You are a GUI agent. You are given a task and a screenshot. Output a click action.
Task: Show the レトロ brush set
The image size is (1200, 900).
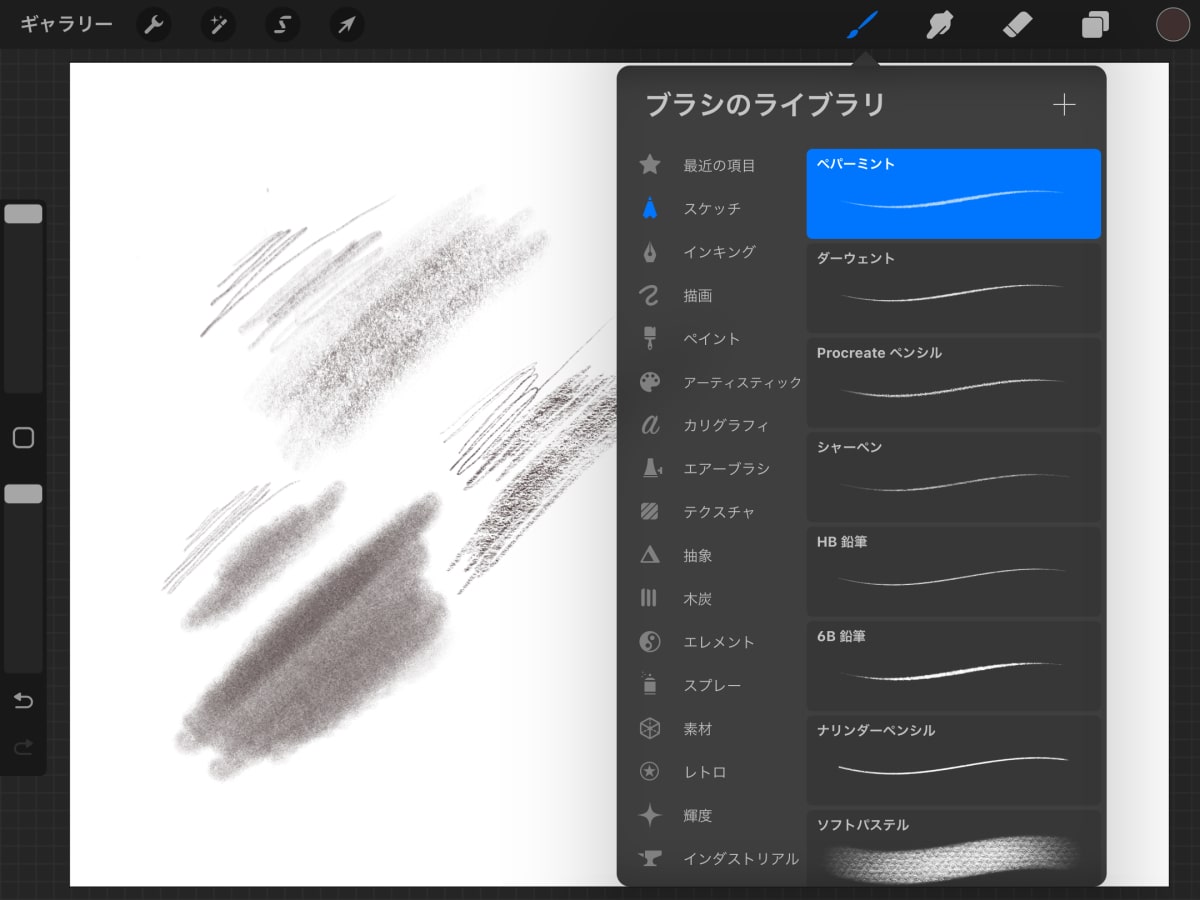(x=720, y=772)
